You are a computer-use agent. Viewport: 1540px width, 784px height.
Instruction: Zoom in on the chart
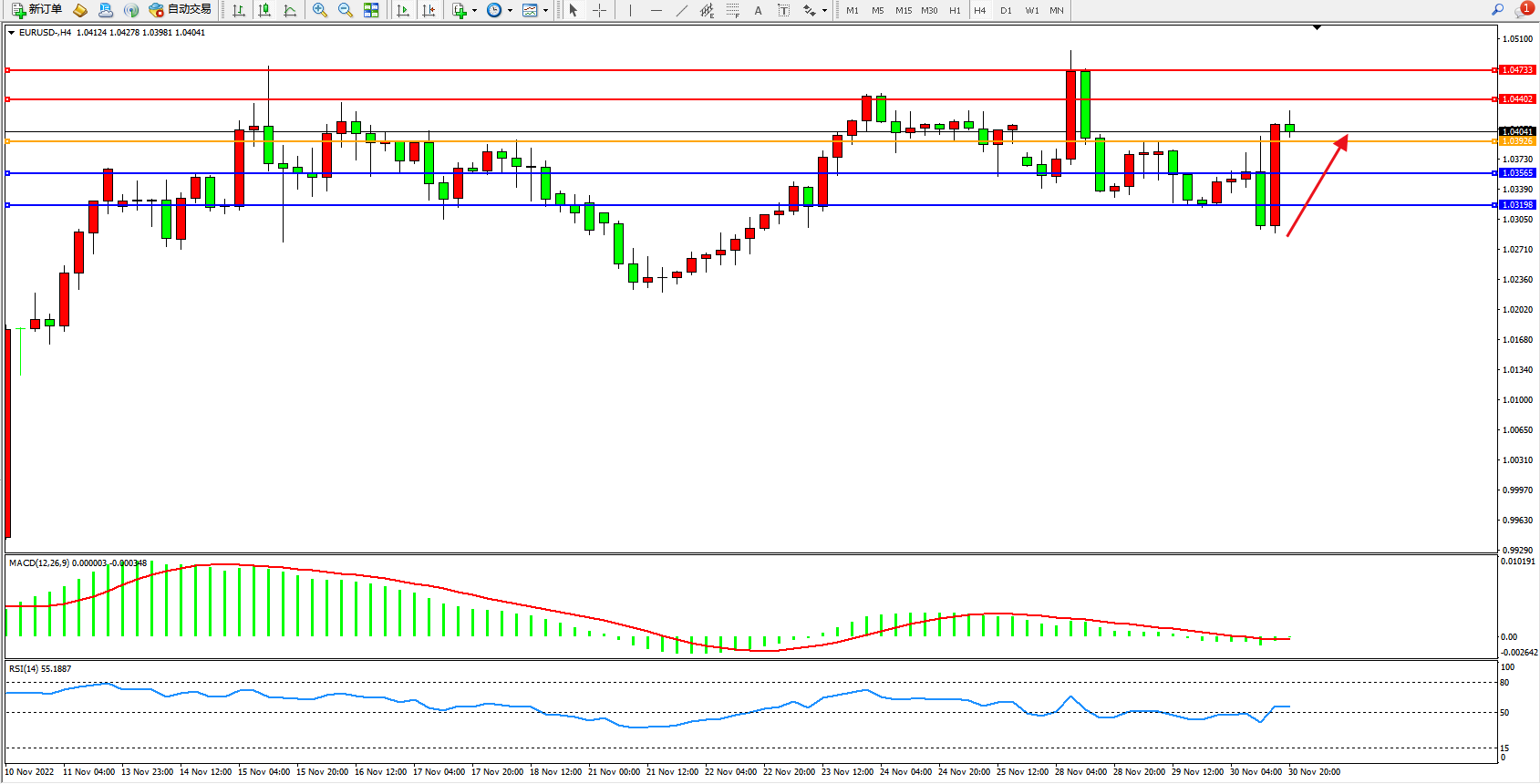(x=320, y=10)
